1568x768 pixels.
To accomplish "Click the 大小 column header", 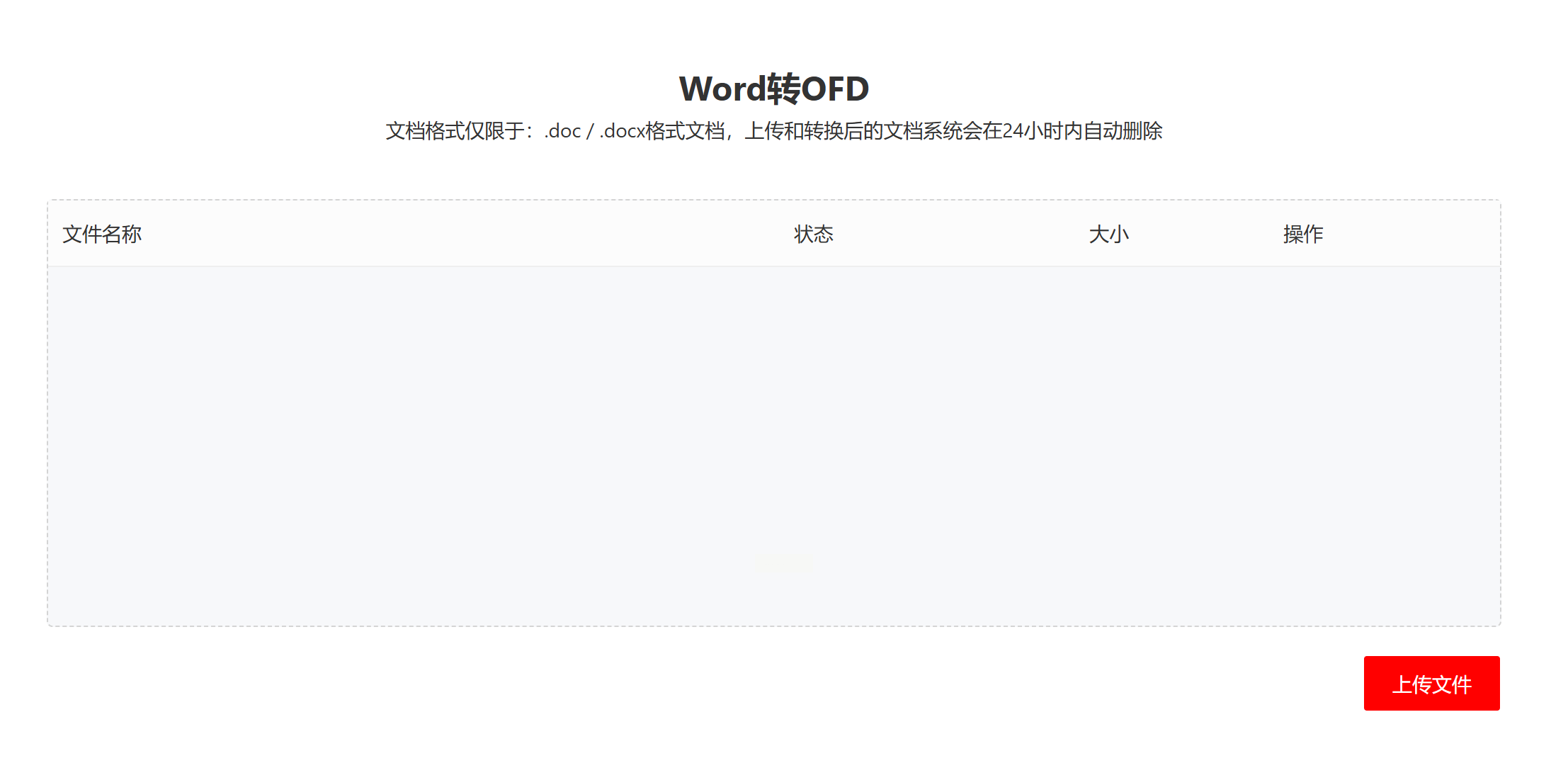I will point(1108,234).
